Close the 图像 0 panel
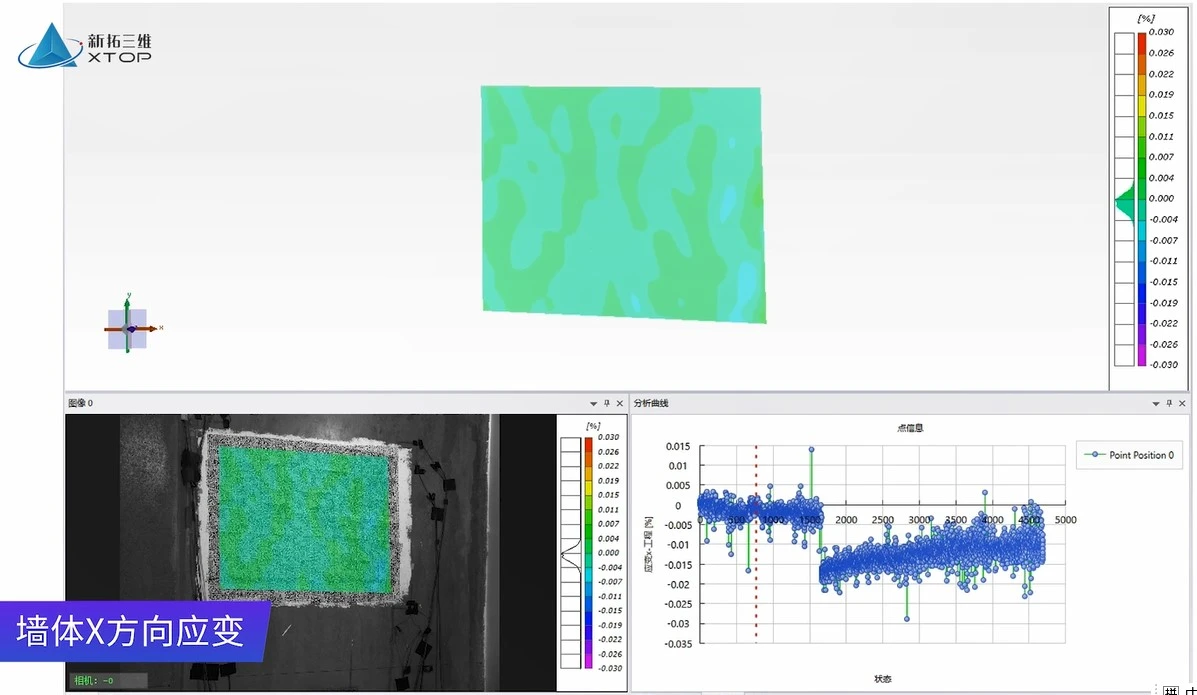The height and width of the screenshot is (695, 1197). pyautogui.click(x=620, y=403)
